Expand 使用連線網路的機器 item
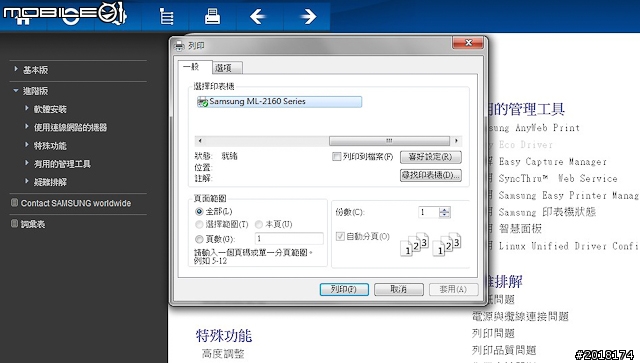 tap(27, 127)
